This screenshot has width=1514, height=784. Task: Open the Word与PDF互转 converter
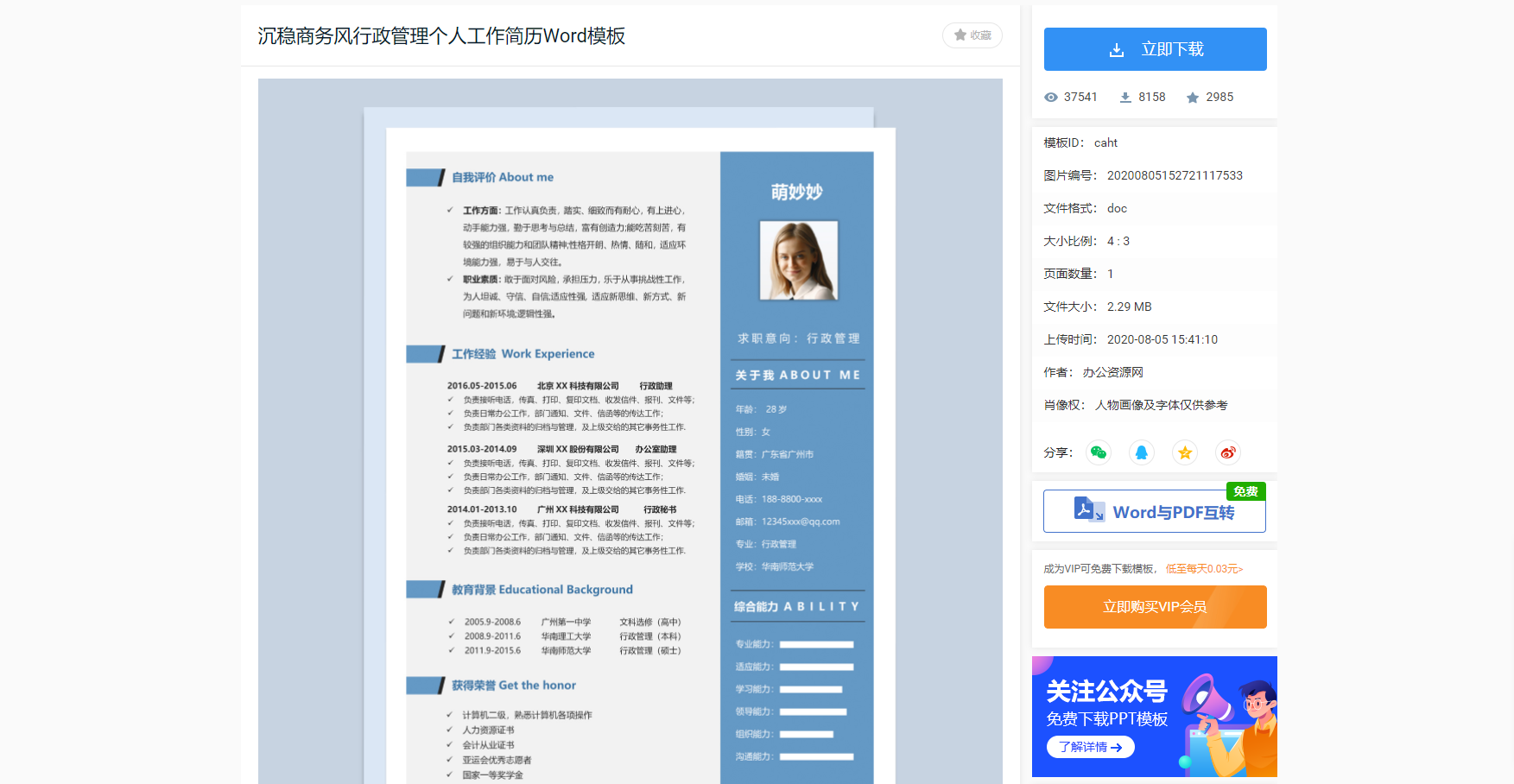(1155, 512)
